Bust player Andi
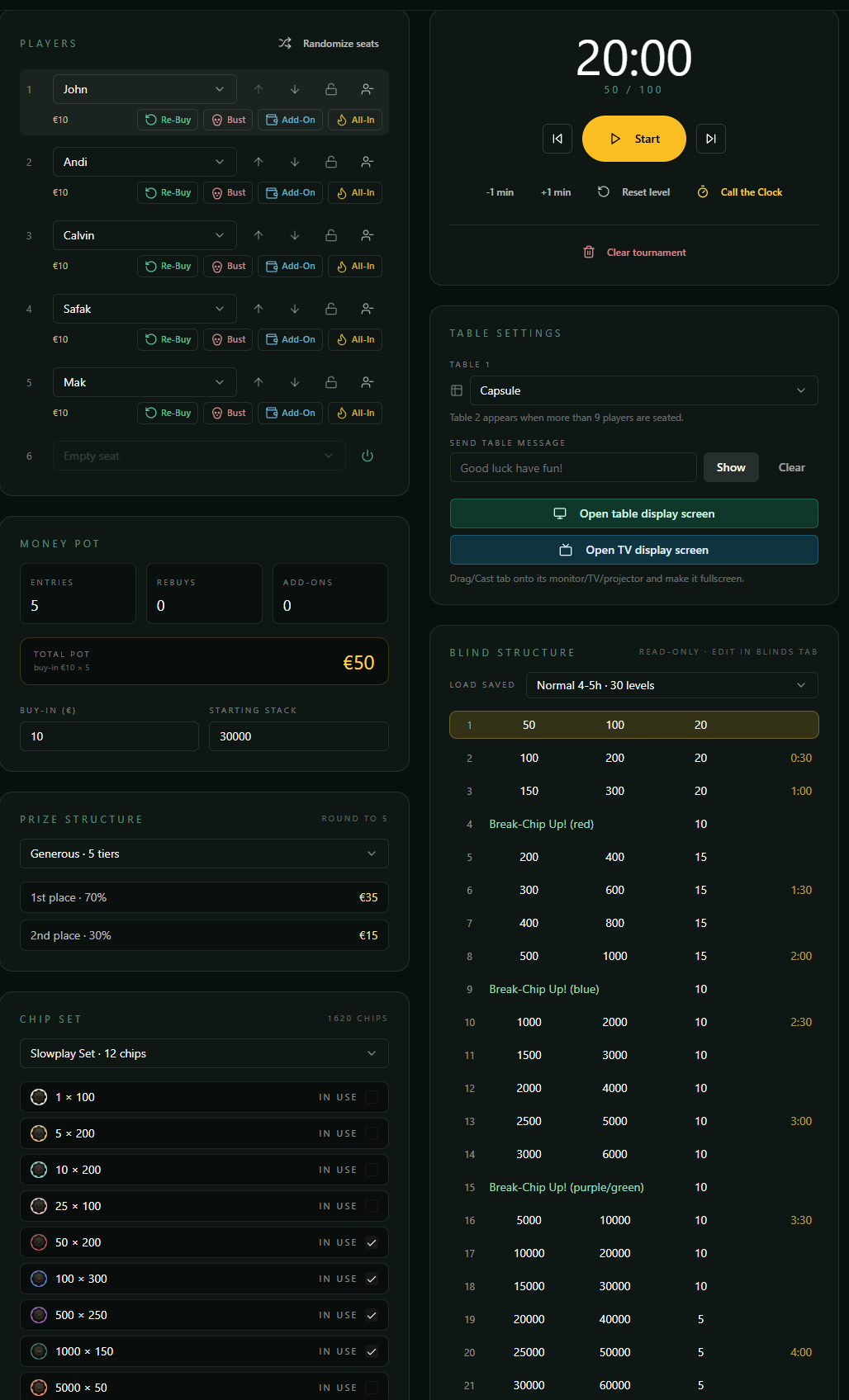 (x=228, y=192)
